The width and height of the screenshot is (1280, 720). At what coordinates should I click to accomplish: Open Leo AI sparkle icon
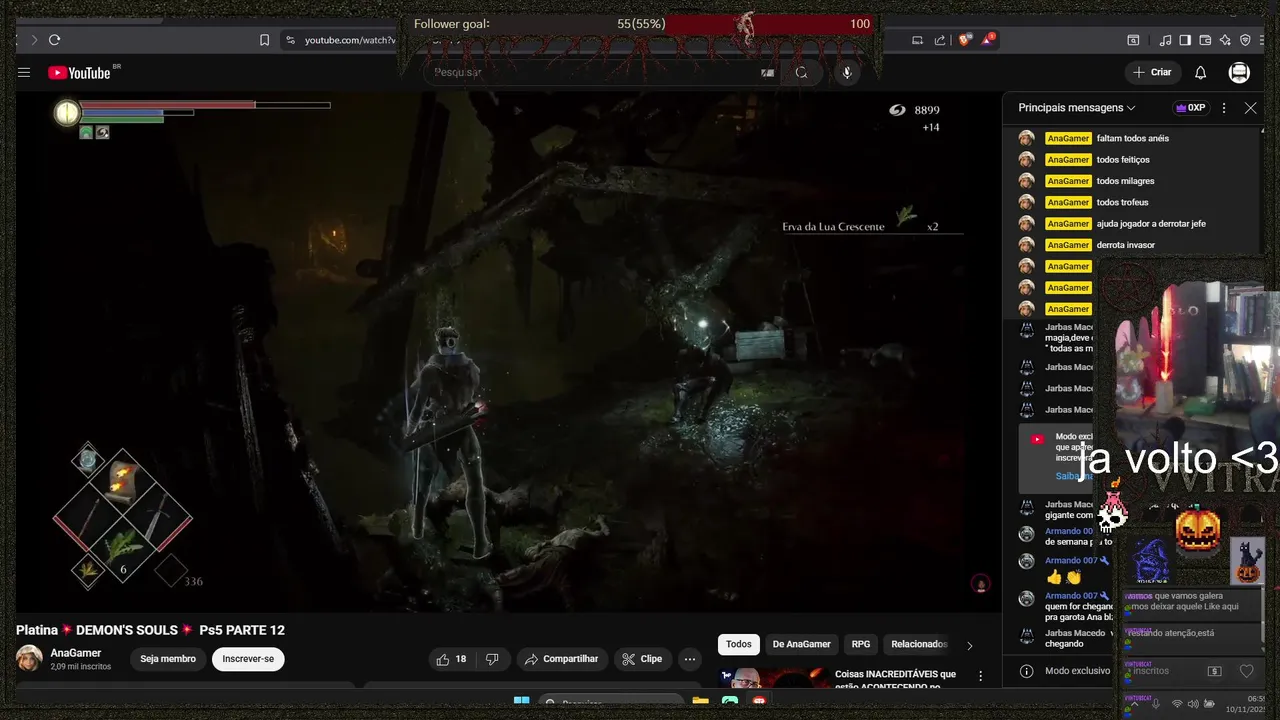pos(1225,40)
